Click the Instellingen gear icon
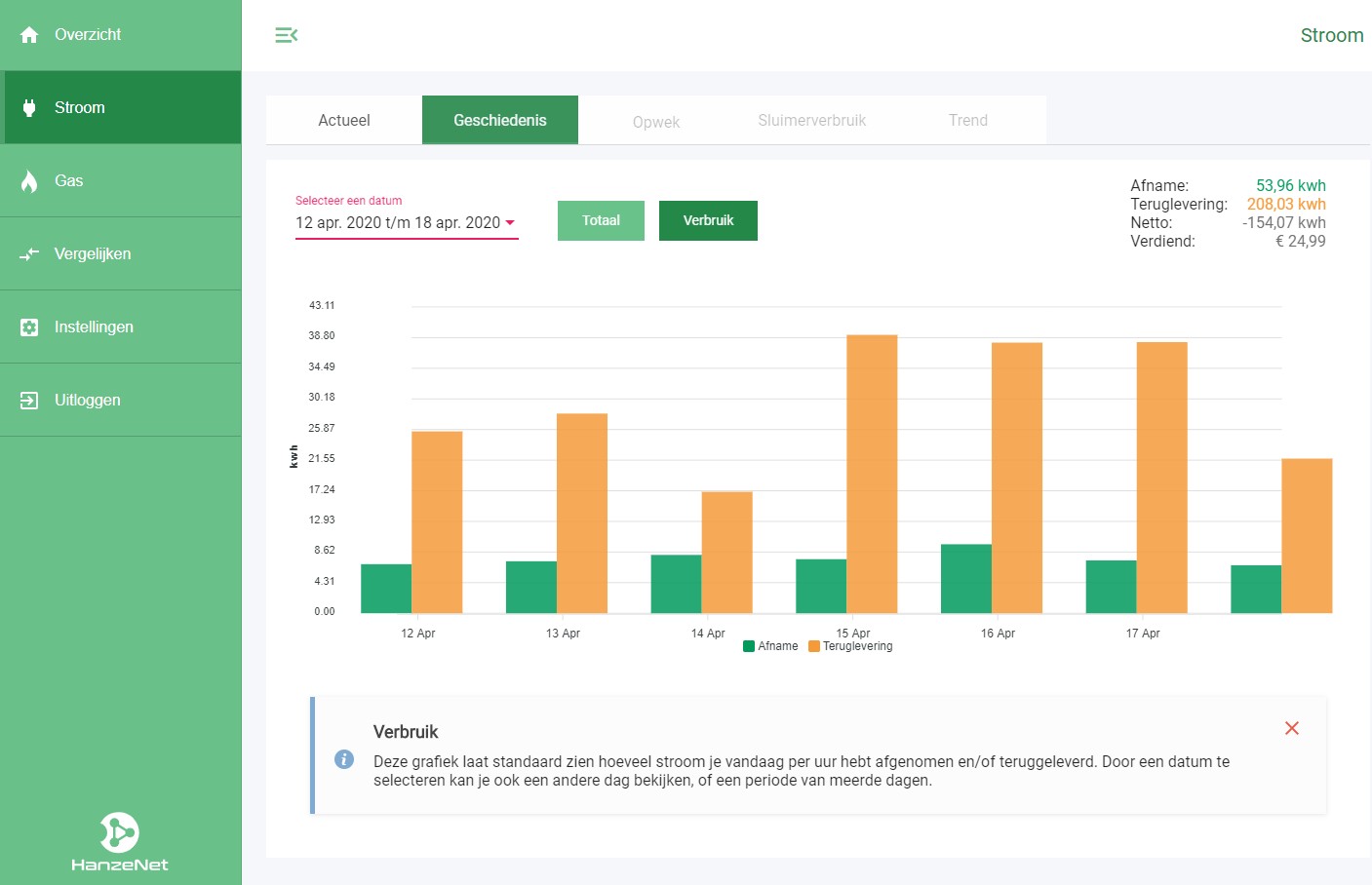Viewport: 1372px width, 885px height. 29,327
